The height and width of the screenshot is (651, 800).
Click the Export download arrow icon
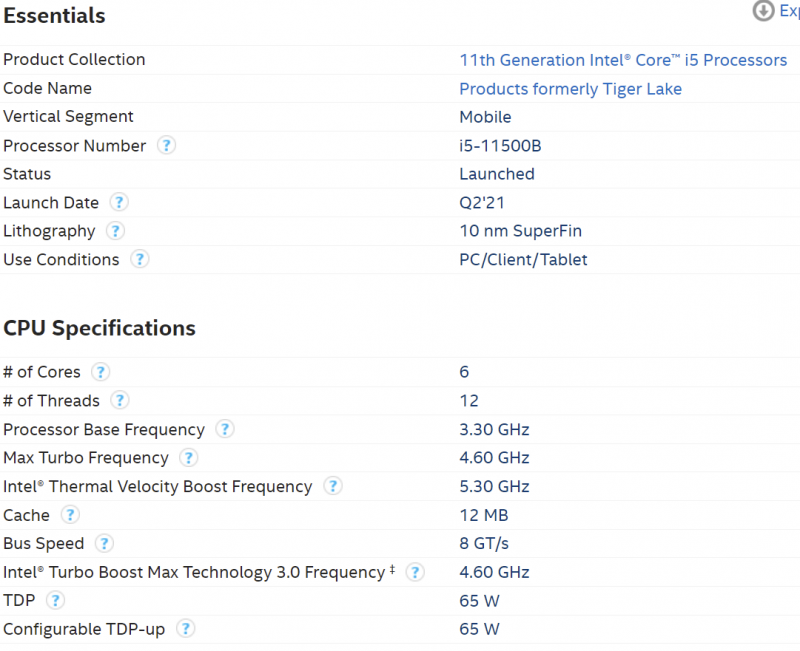[x=763, y=11]
